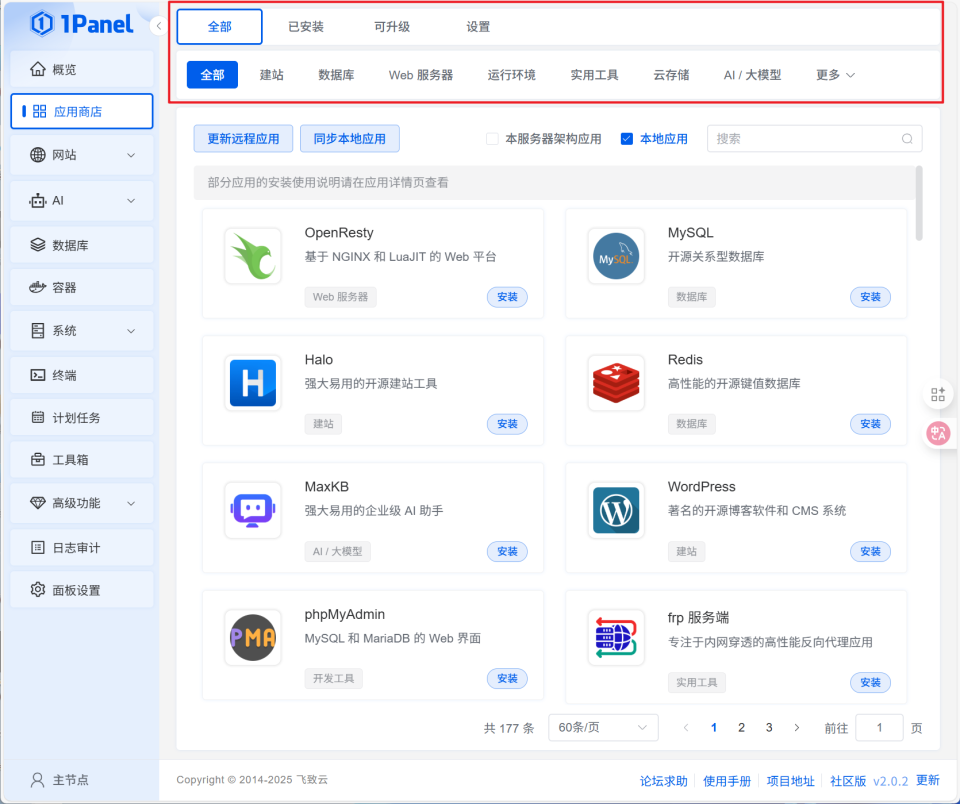Click the search magnifier icon
This screenshot has width=960, height=804.
(x=907, y=139)
